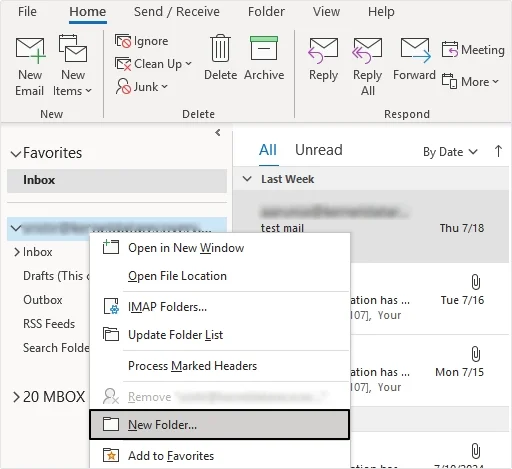Open the By Date sort dropdown
512x469 pixels.
pyautogui.click(x=450, y=152)
